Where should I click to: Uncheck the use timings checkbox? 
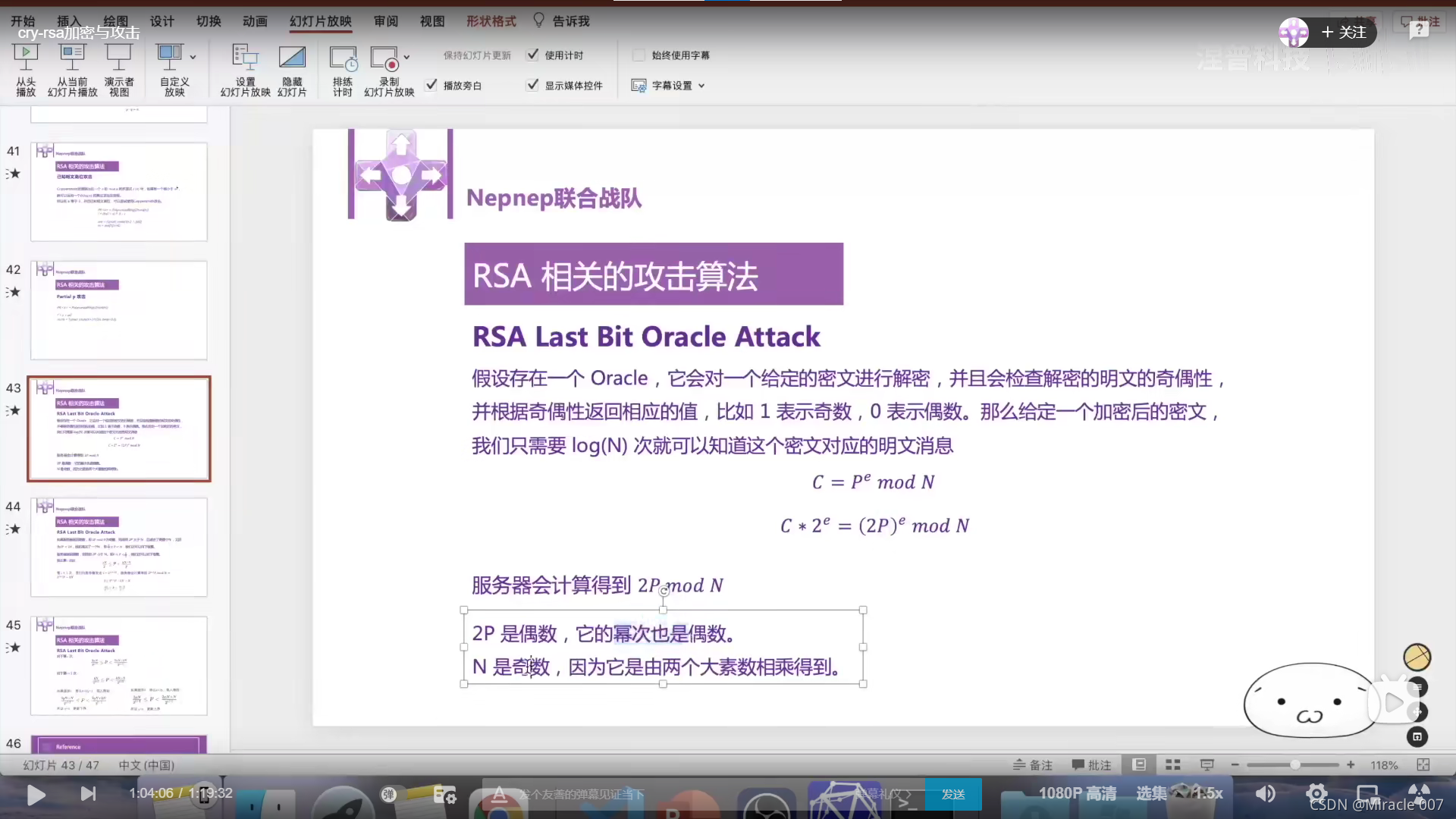[x=533, y=55]
